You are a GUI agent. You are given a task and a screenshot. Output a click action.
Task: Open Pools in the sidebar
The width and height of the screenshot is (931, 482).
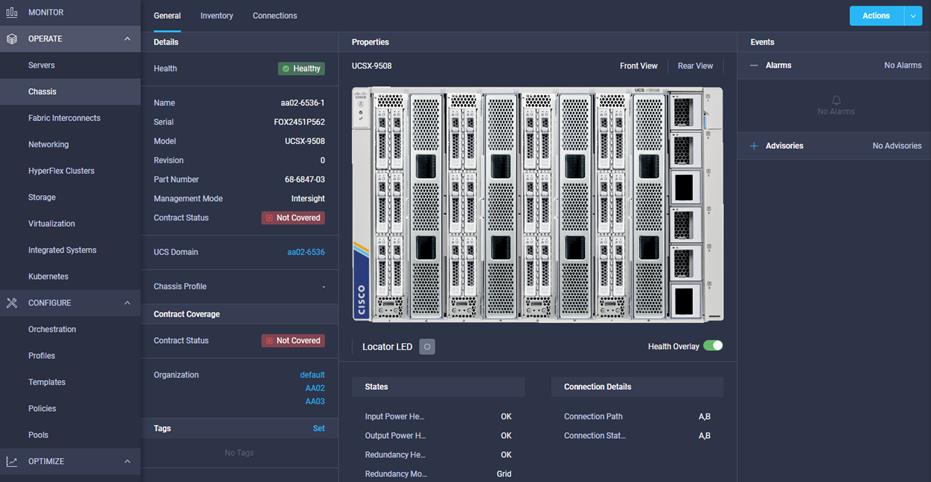click(70, 435)
